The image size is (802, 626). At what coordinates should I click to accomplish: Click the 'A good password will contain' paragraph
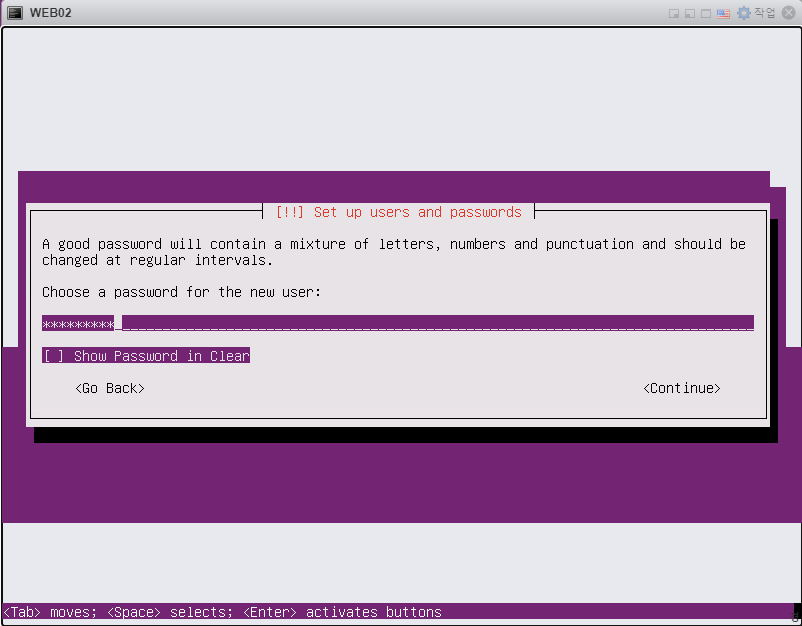point(394,252)
